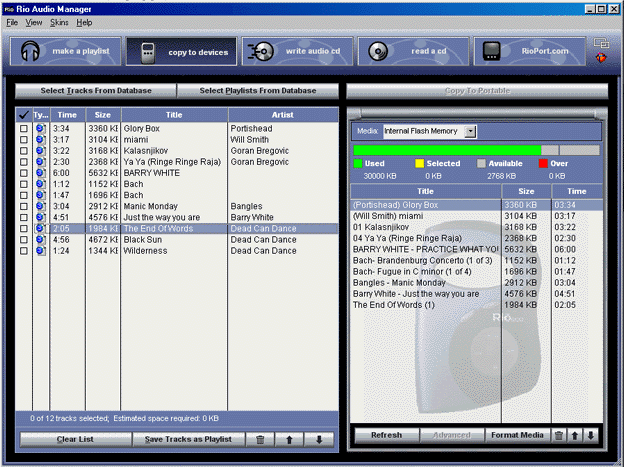Check the box for Manic Monday track

coord(24,206)
